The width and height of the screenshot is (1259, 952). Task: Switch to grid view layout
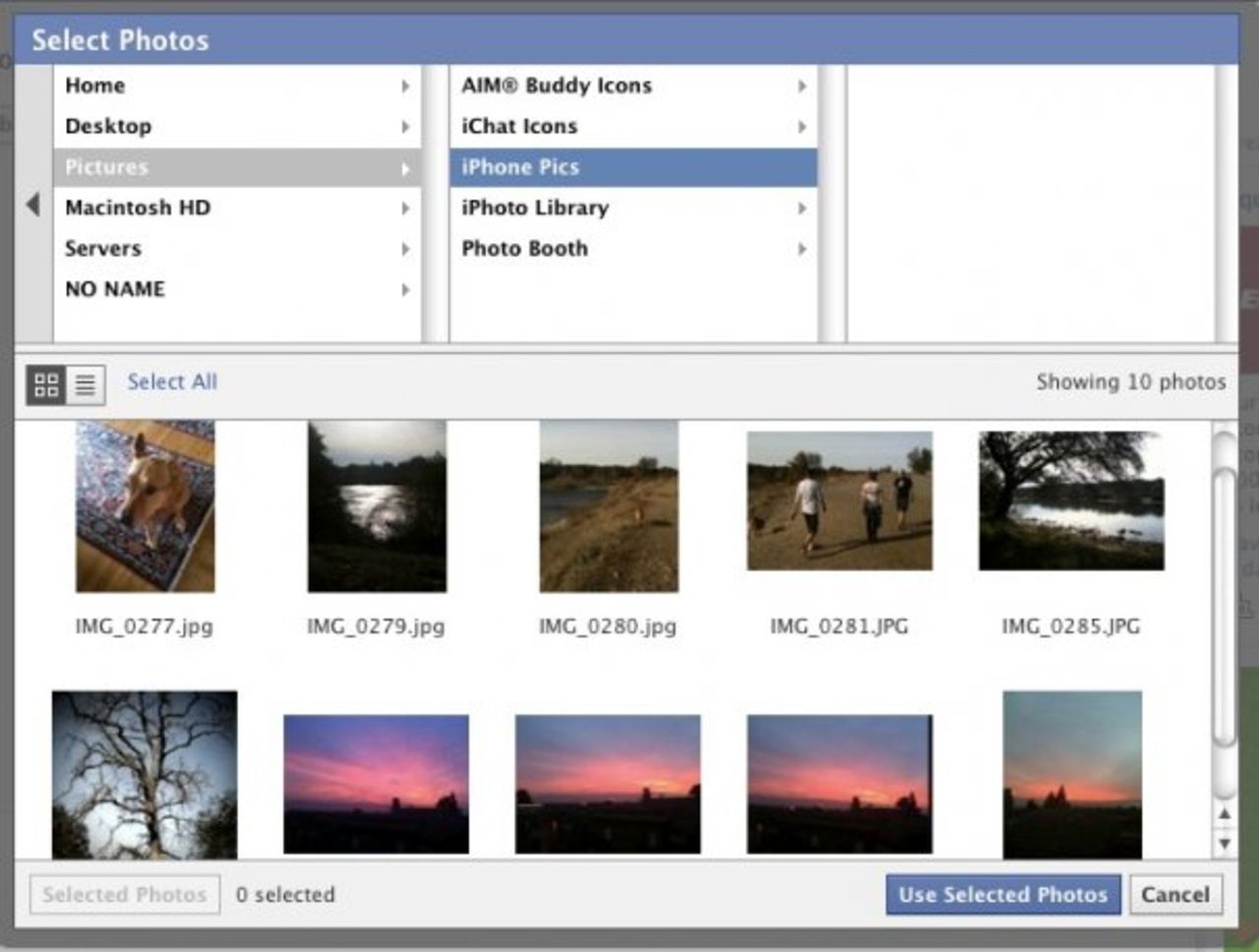pos(43,385)
